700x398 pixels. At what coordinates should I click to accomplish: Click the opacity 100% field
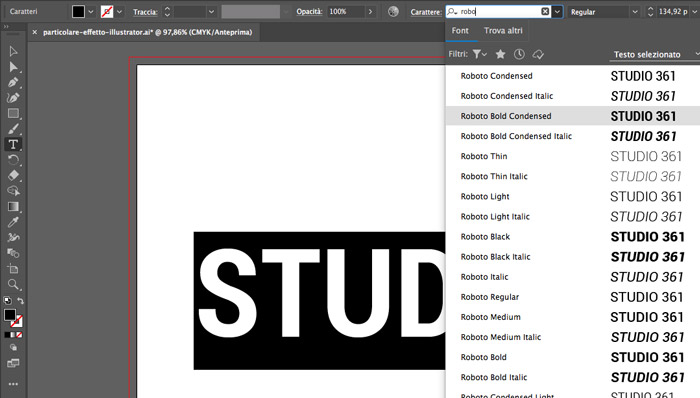tap(346, 12)
